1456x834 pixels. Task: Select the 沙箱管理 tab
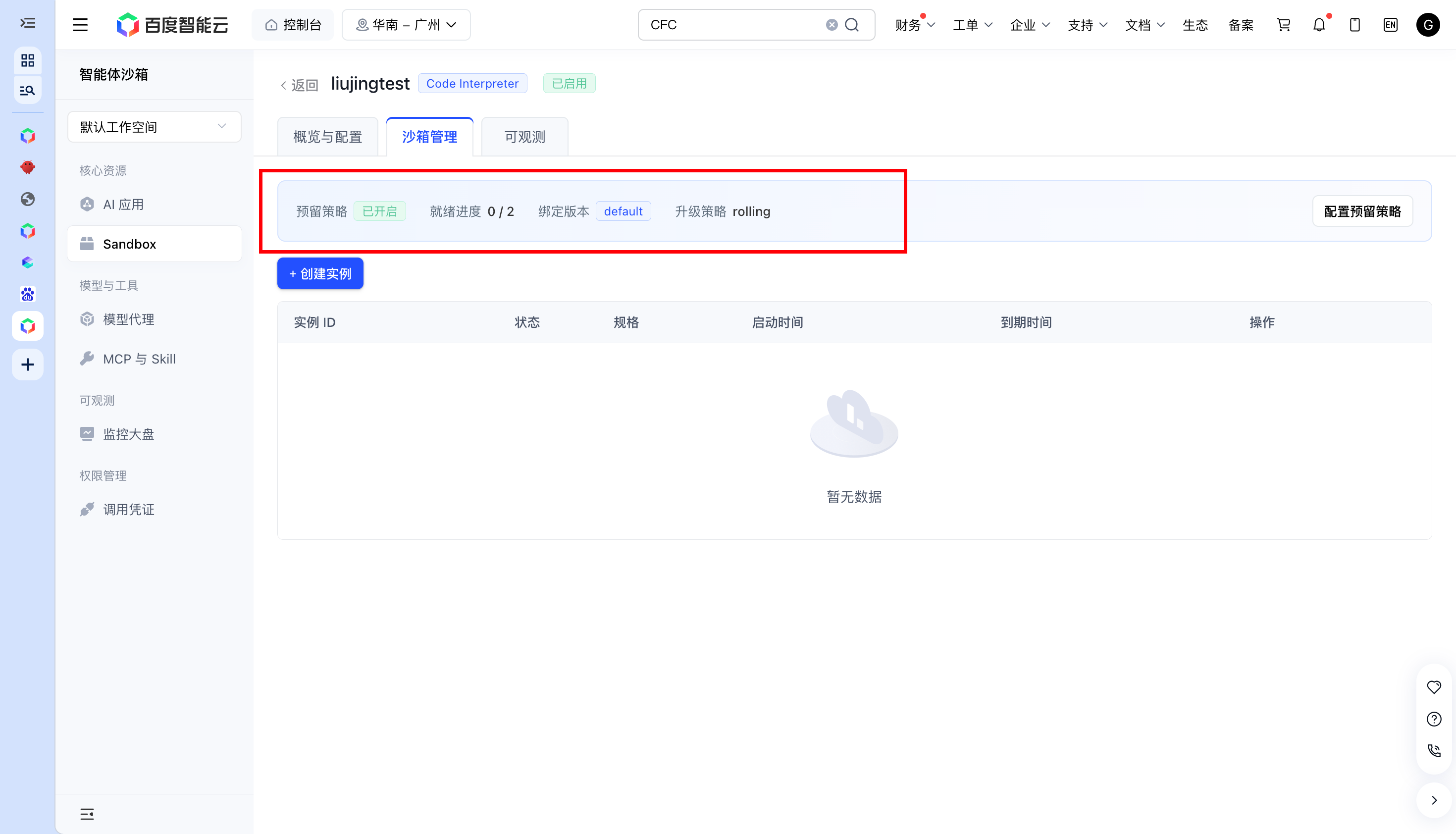(x=429, y=137)
